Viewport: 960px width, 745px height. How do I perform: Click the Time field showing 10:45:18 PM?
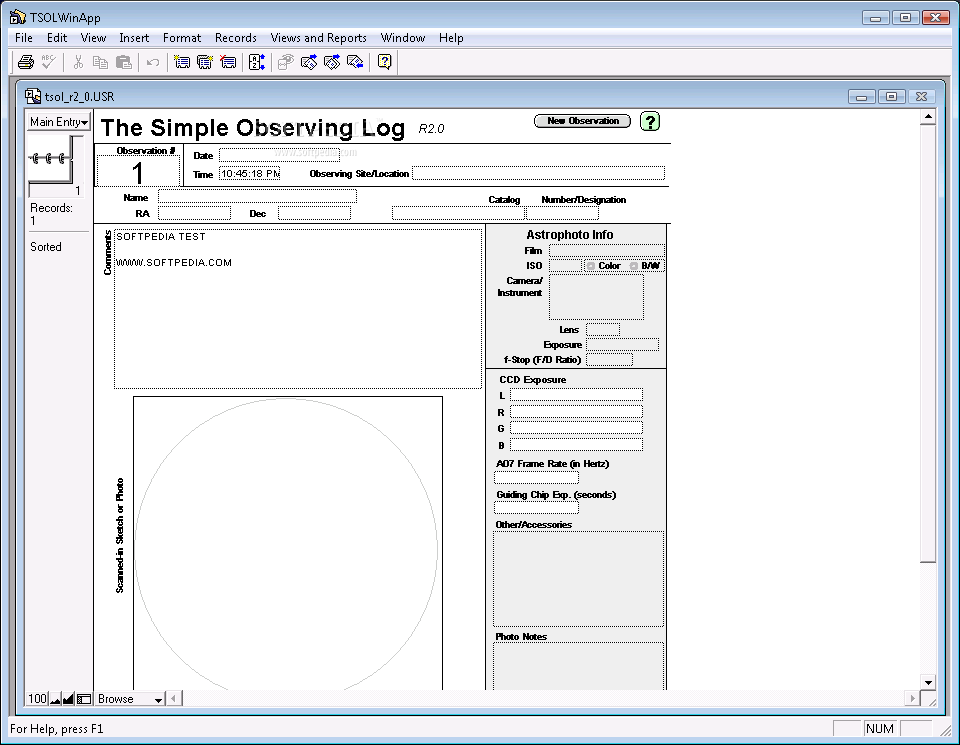point(250,174)
